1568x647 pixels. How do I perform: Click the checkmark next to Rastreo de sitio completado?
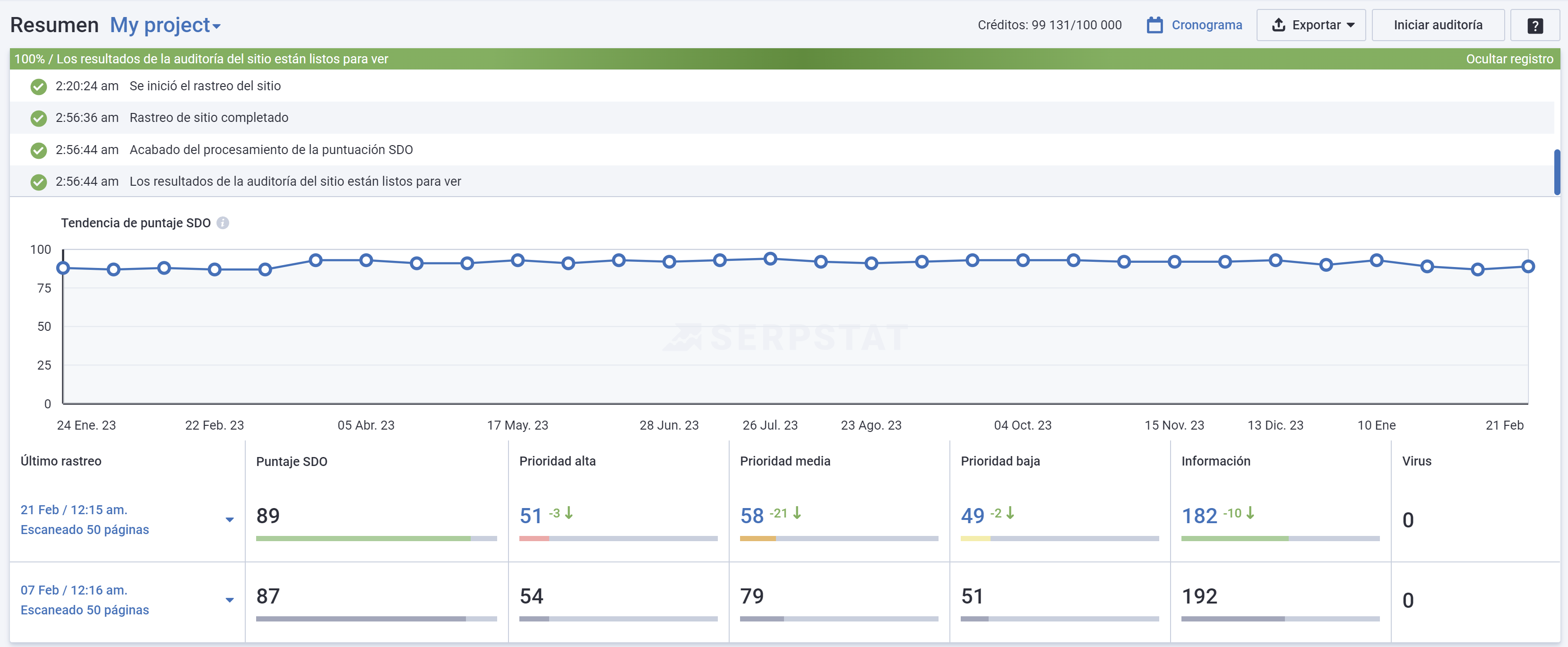pos(38,118)
